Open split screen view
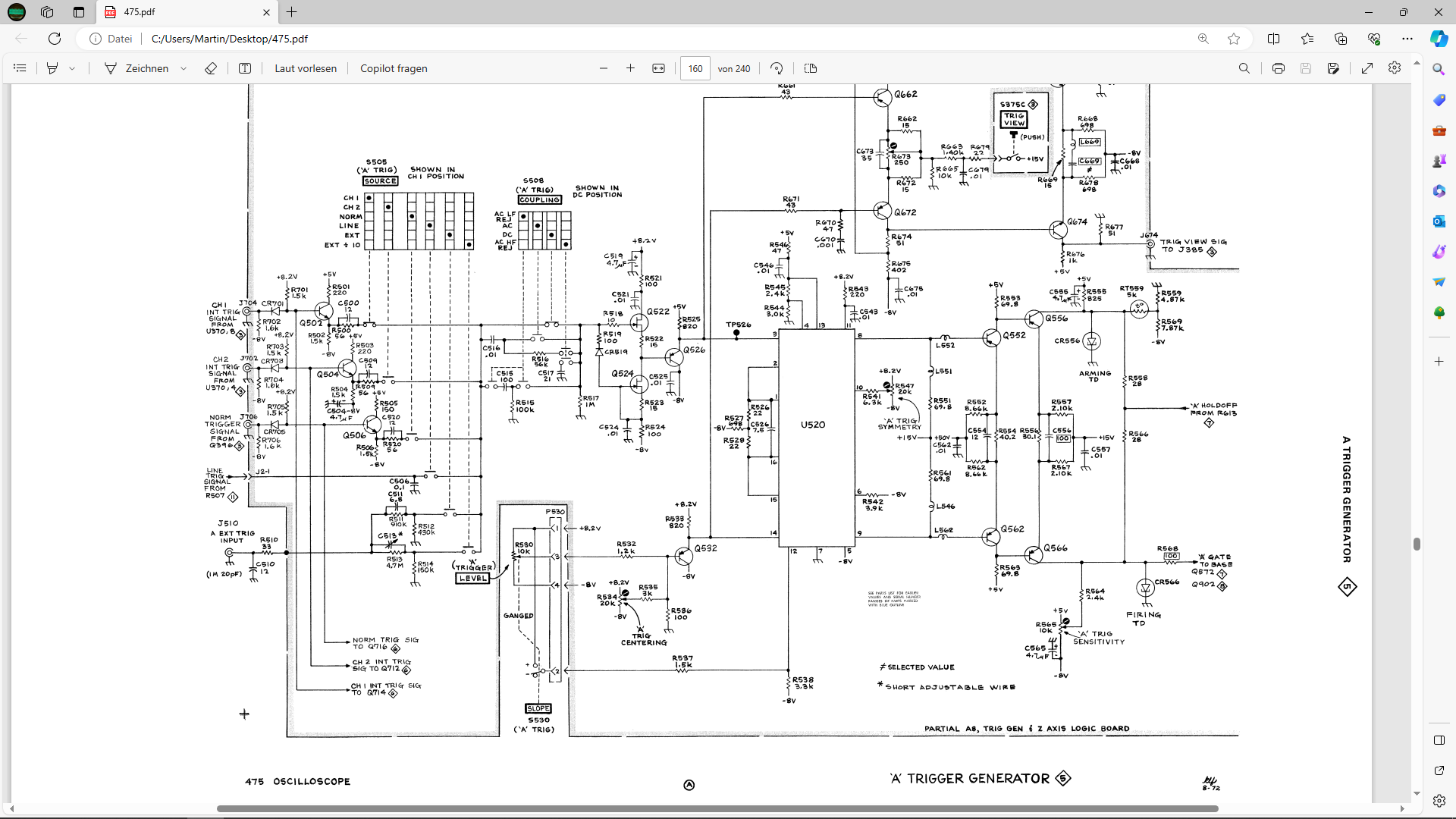This screenshot has height=819, width=1456. tap(1274, 39)
